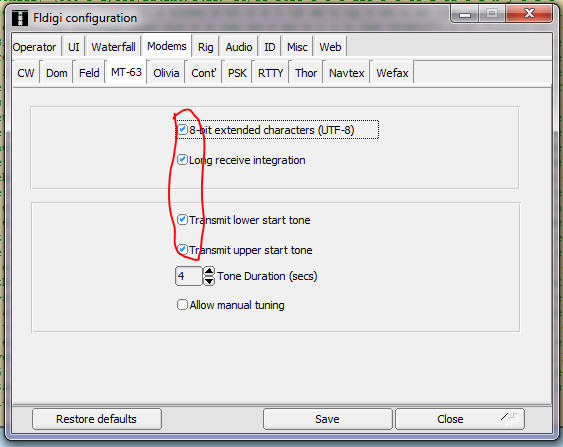Viewport: 563px width, 447px height.
Task: Open the Navtex modem tab
Action: pos(346,73)
